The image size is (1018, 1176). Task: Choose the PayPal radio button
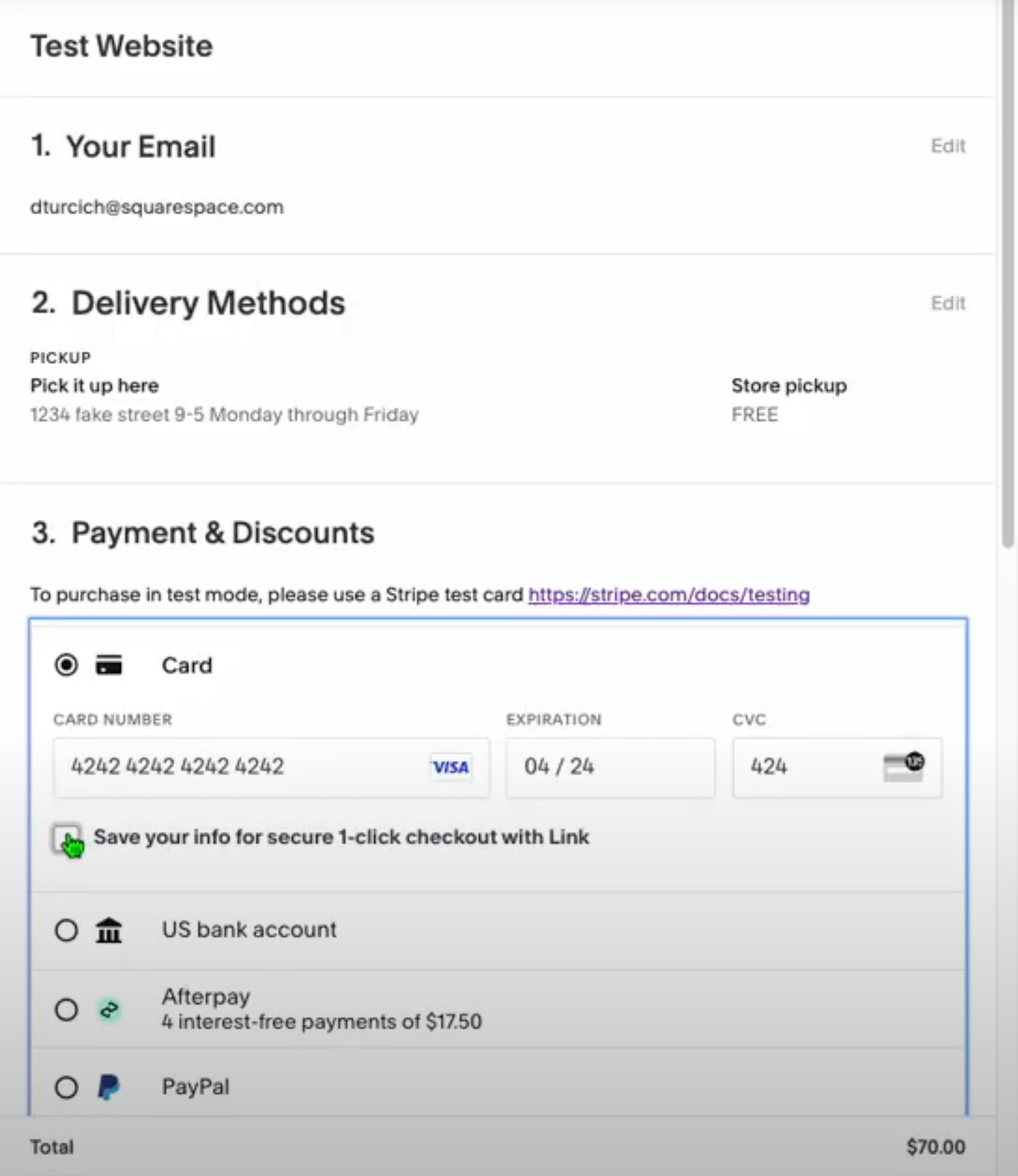[x=66, y=1088]
